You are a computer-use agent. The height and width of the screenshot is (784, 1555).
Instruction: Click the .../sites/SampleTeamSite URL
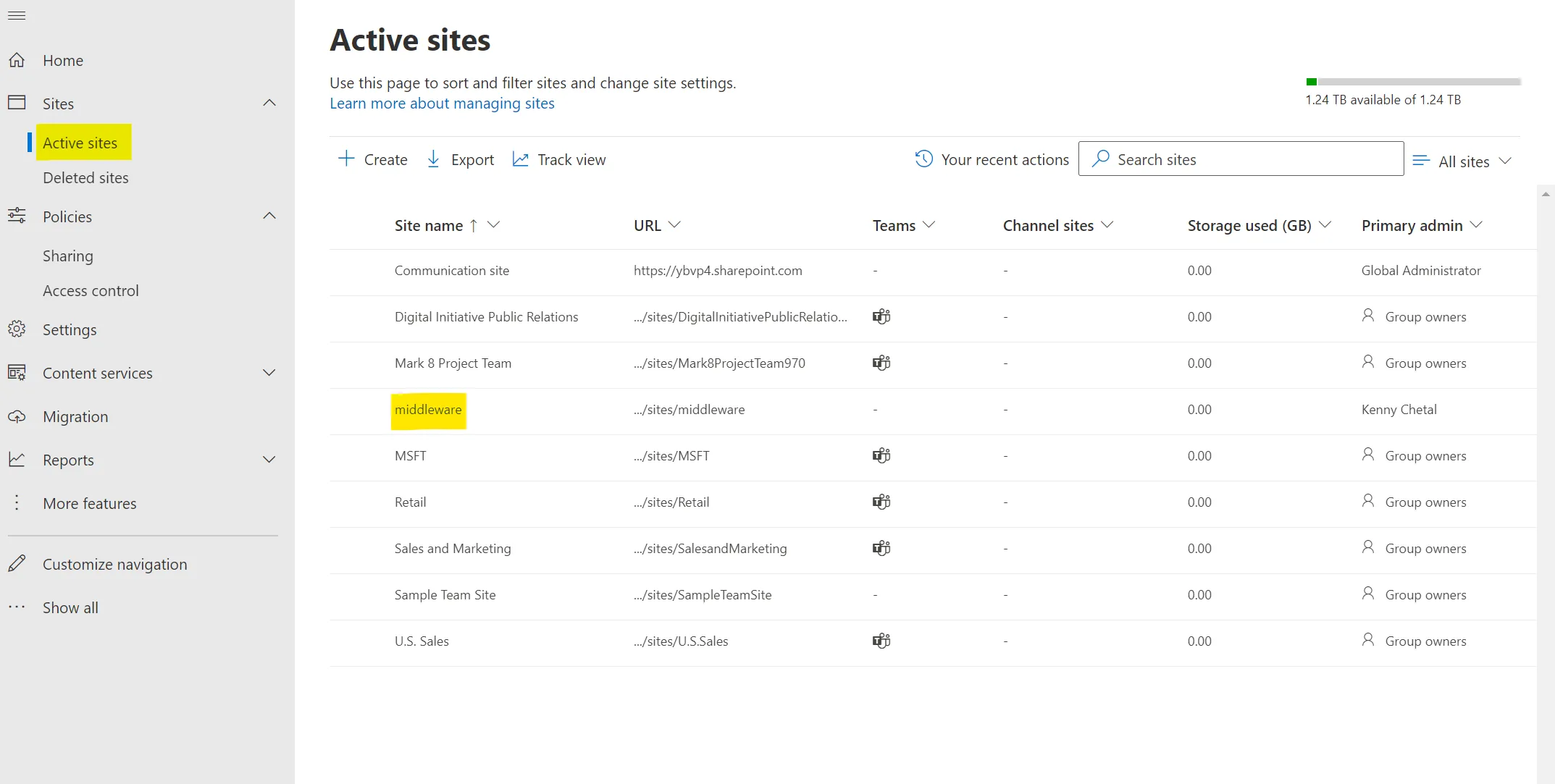[x=703, y=595]
